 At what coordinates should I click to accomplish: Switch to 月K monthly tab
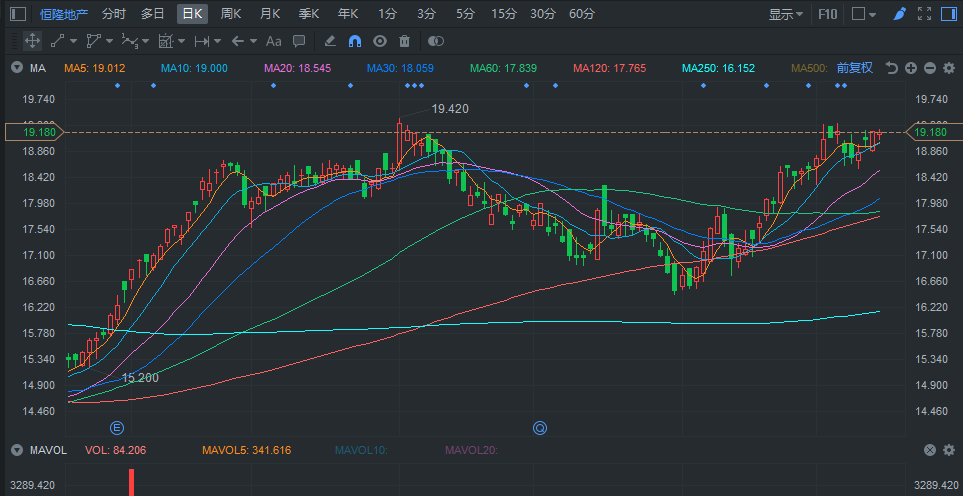point(270,14)
